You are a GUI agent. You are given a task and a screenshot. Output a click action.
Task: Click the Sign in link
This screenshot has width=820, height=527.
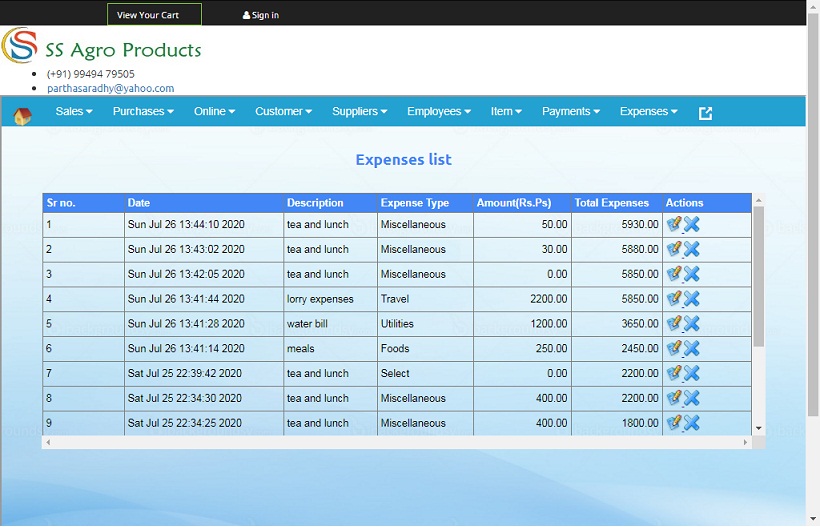(260, 15)
